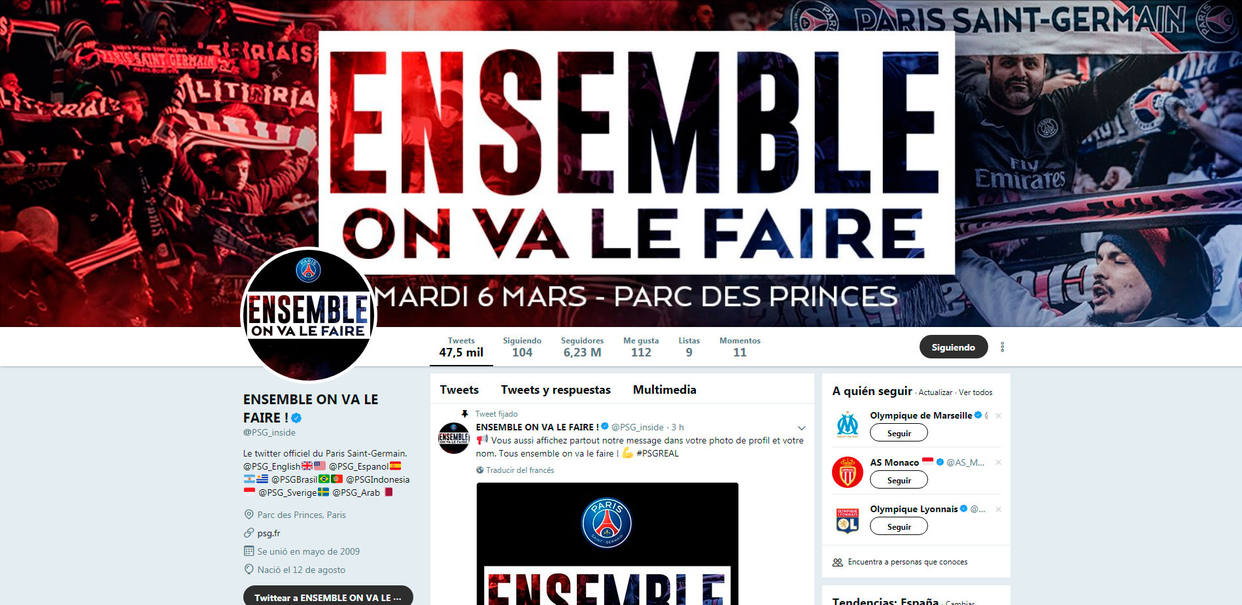Click the Olympique de Marseille logo avatar
The image size is (1242, 605).
tap(847, 424)
